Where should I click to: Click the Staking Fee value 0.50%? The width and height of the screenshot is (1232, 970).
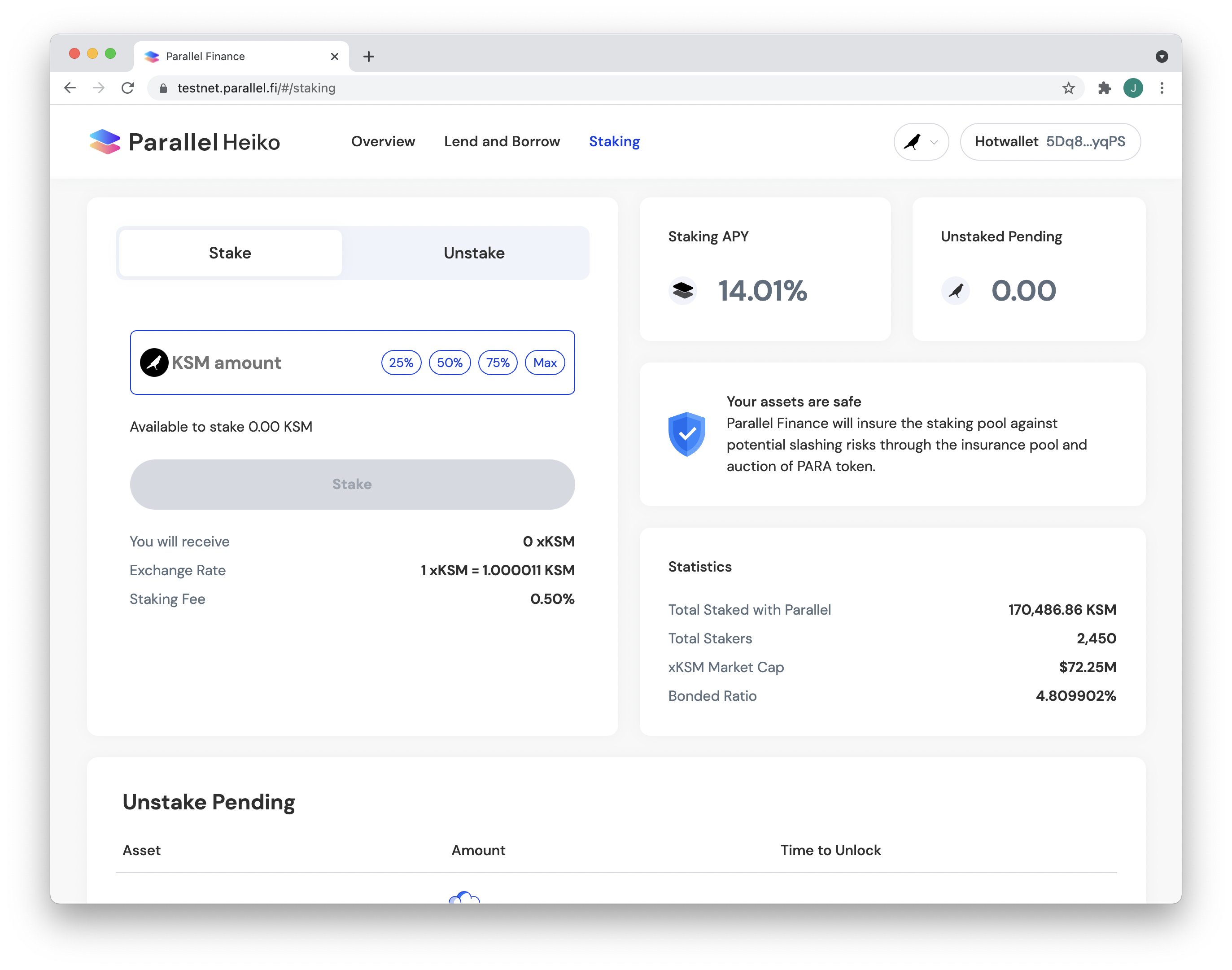click(552, 599)
